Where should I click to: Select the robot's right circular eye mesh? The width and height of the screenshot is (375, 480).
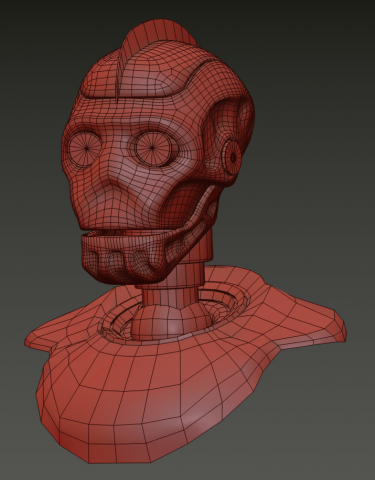[153, 148]
